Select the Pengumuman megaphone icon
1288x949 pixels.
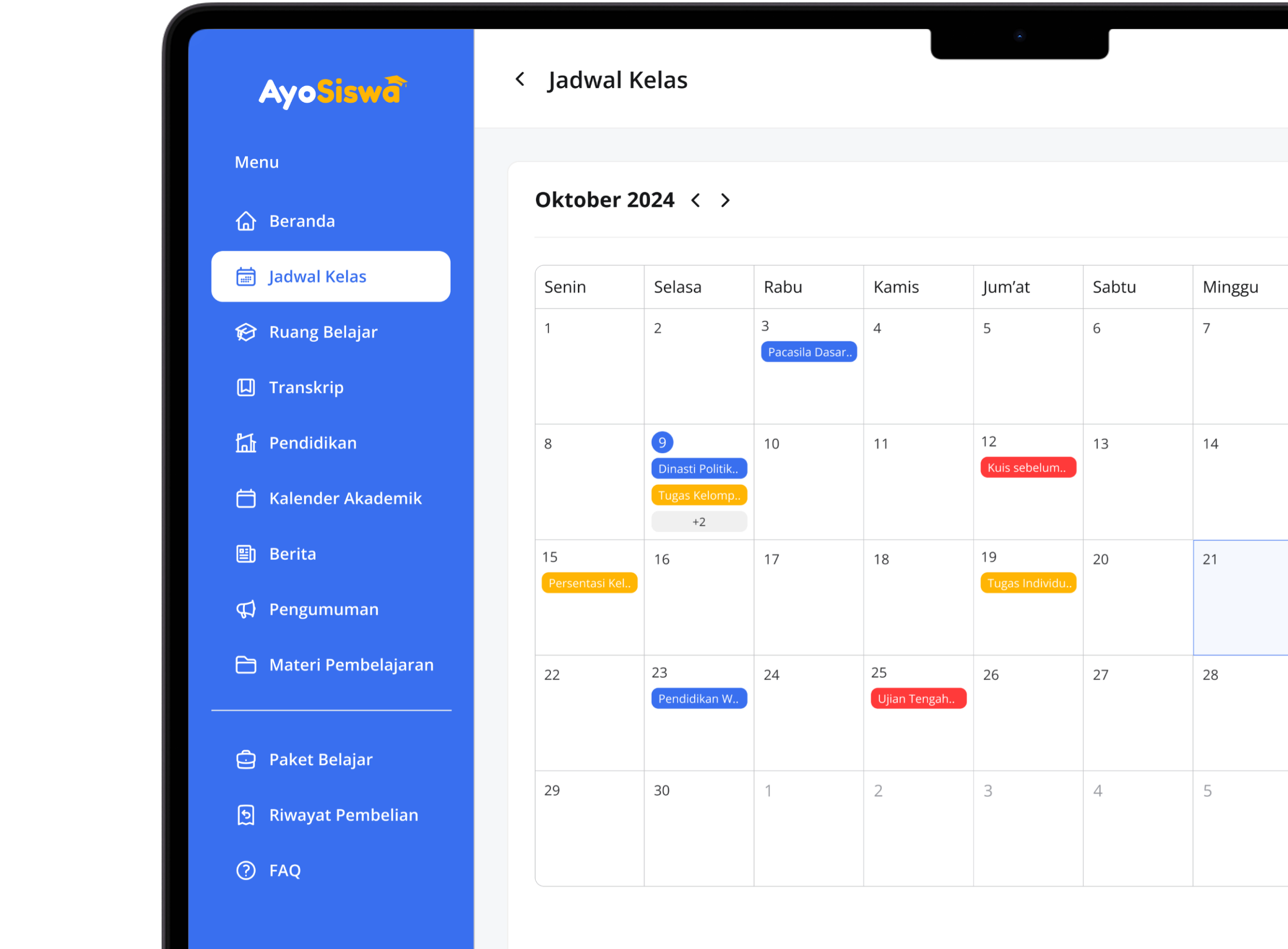246,609
